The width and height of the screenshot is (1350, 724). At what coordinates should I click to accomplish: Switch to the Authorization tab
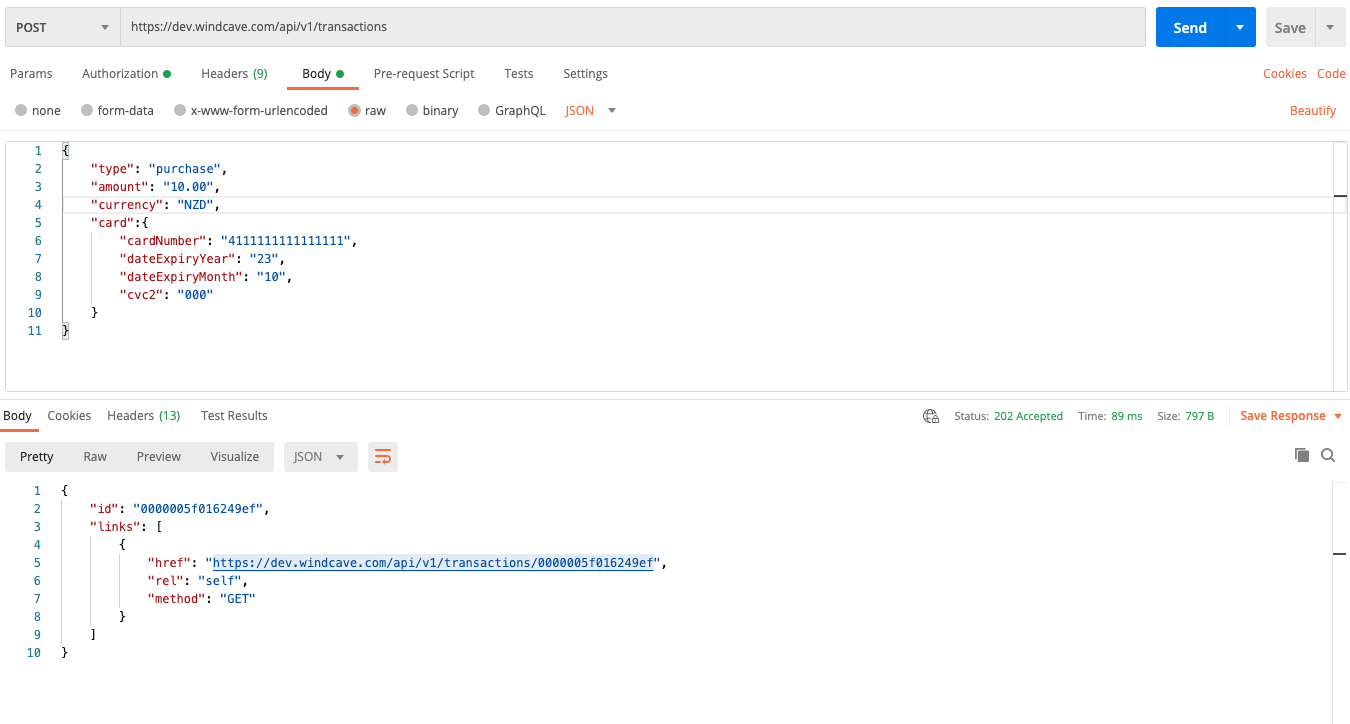pyautogui.click(x=126, y=74)
